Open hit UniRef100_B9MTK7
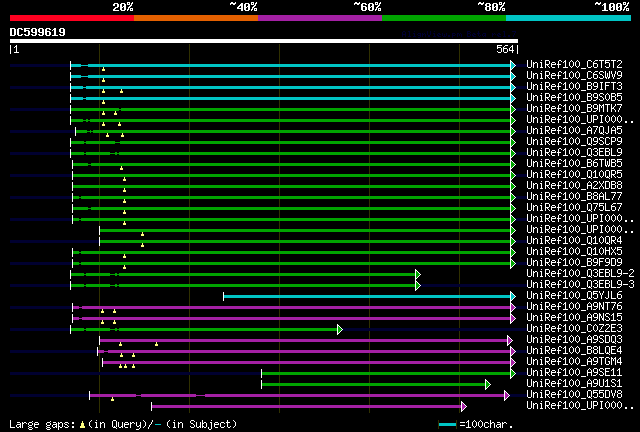 tap(574, 109)
